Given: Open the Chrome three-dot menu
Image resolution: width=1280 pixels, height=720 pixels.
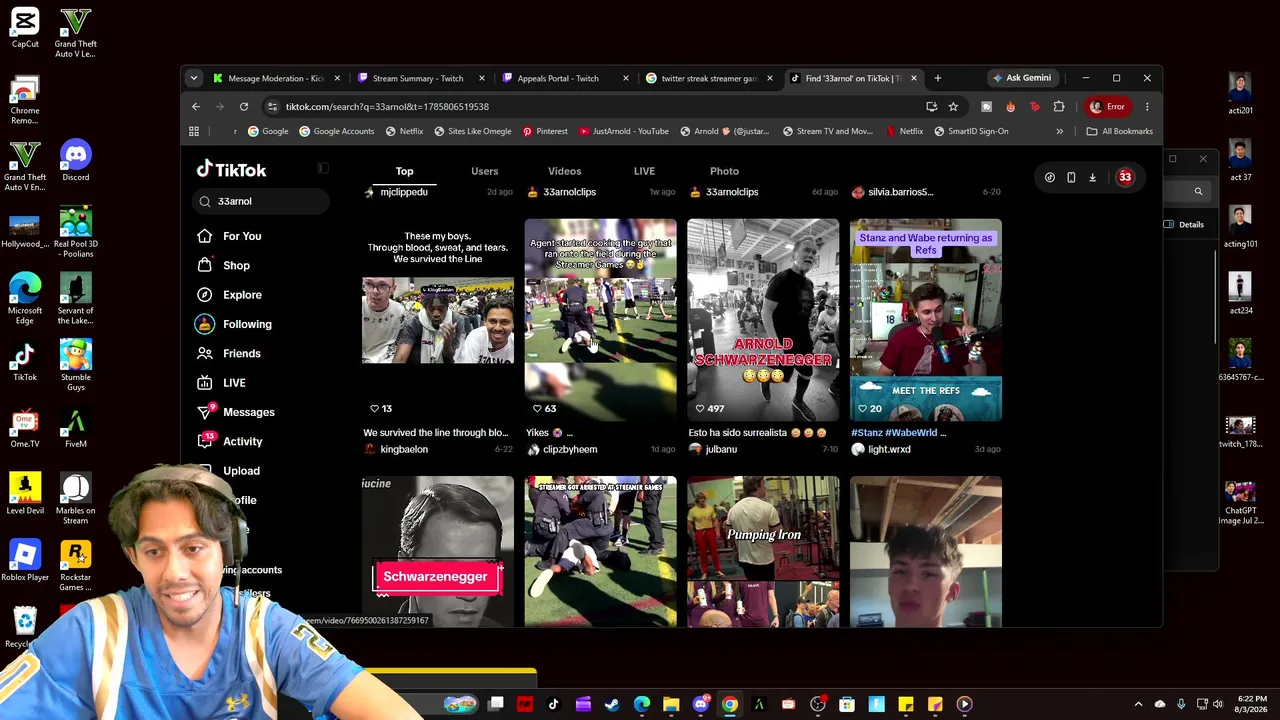Looking at the screenshot, I should 1147,106.
